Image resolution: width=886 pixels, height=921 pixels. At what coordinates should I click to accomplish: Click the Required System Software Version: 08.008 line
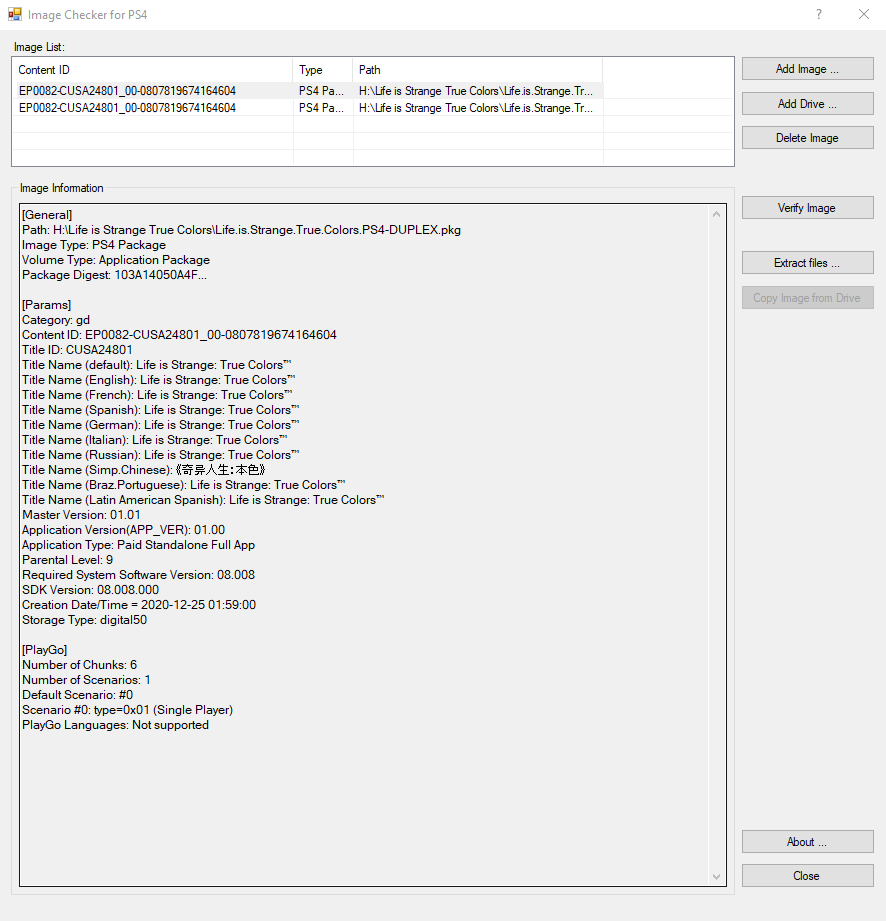tap(139, 574)
